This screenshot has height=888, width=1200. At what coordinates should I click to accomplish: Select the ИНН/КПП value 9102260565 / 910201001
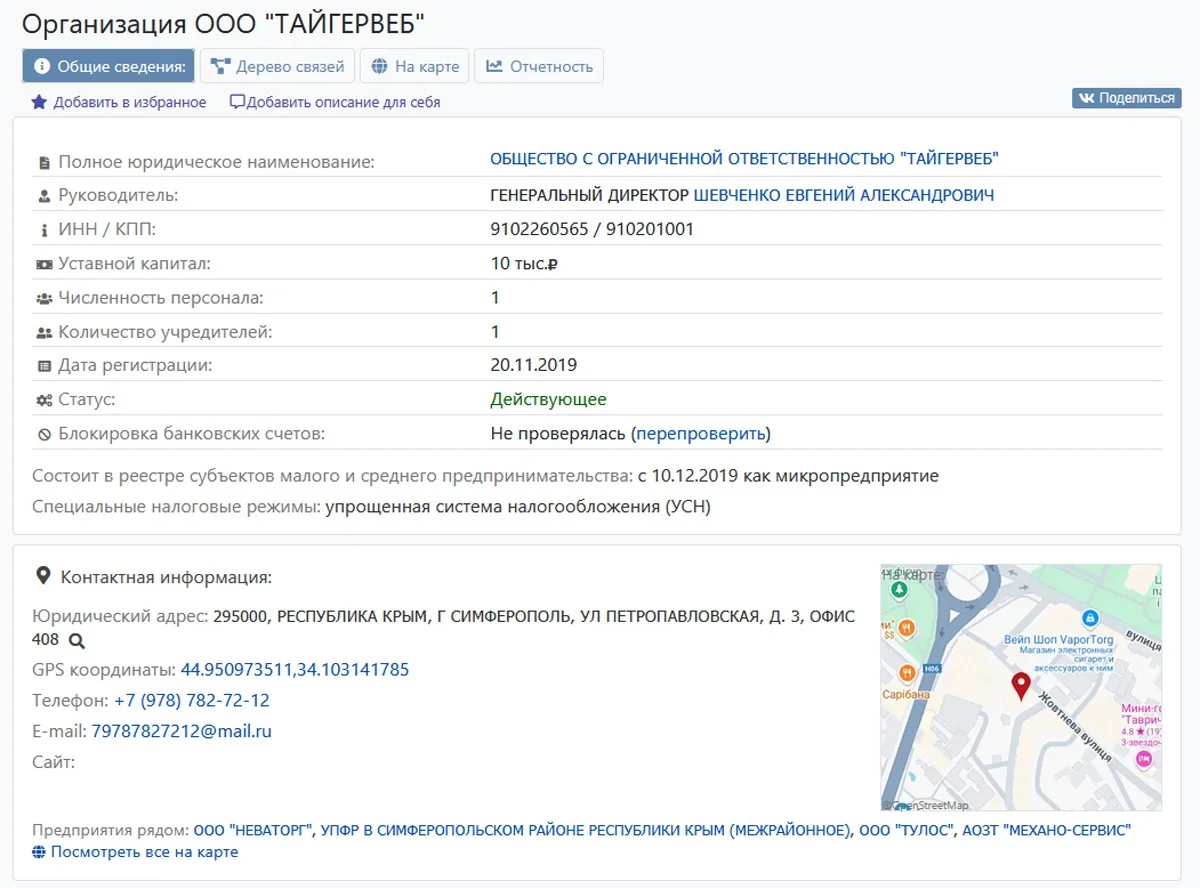click(592, 229)
